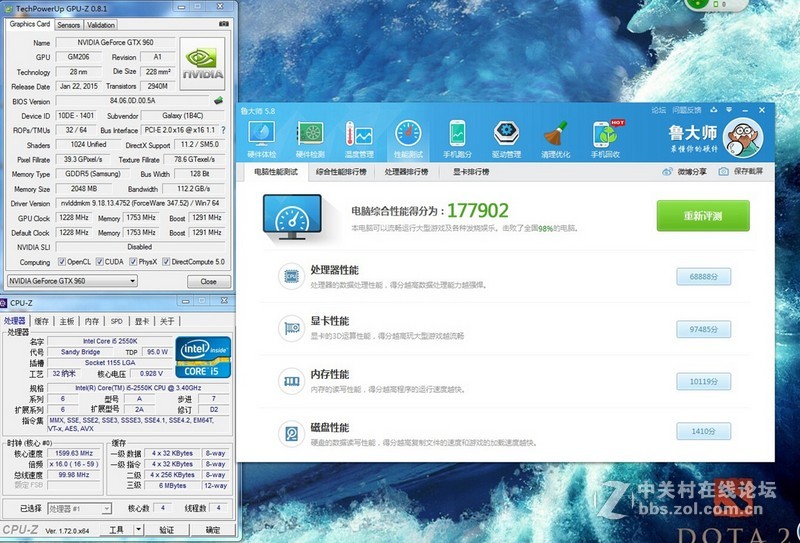Click the CPU-Z name field Intel Core i5 2550K
800x543 pixels.
110,341
